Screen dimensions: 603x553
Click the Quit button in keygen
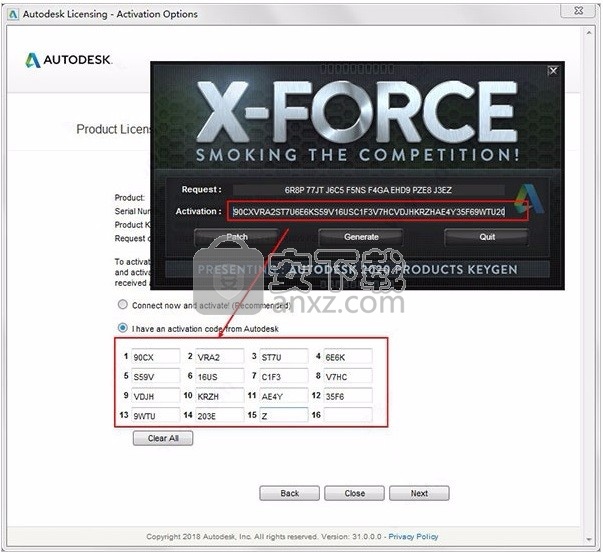point(486,237)
